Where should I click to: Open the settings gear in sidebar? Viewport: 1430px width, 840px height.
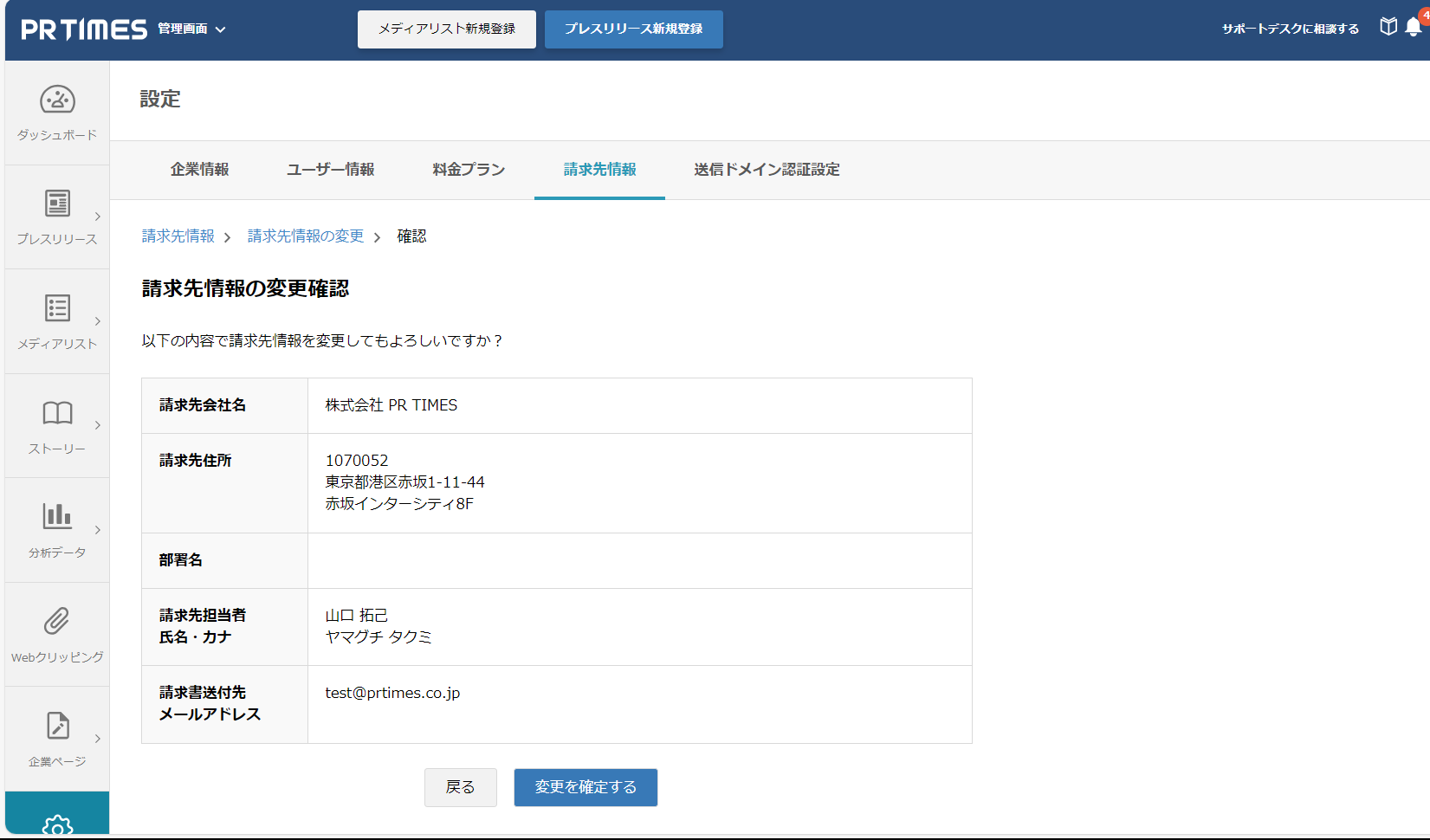(x=57, y=826)
